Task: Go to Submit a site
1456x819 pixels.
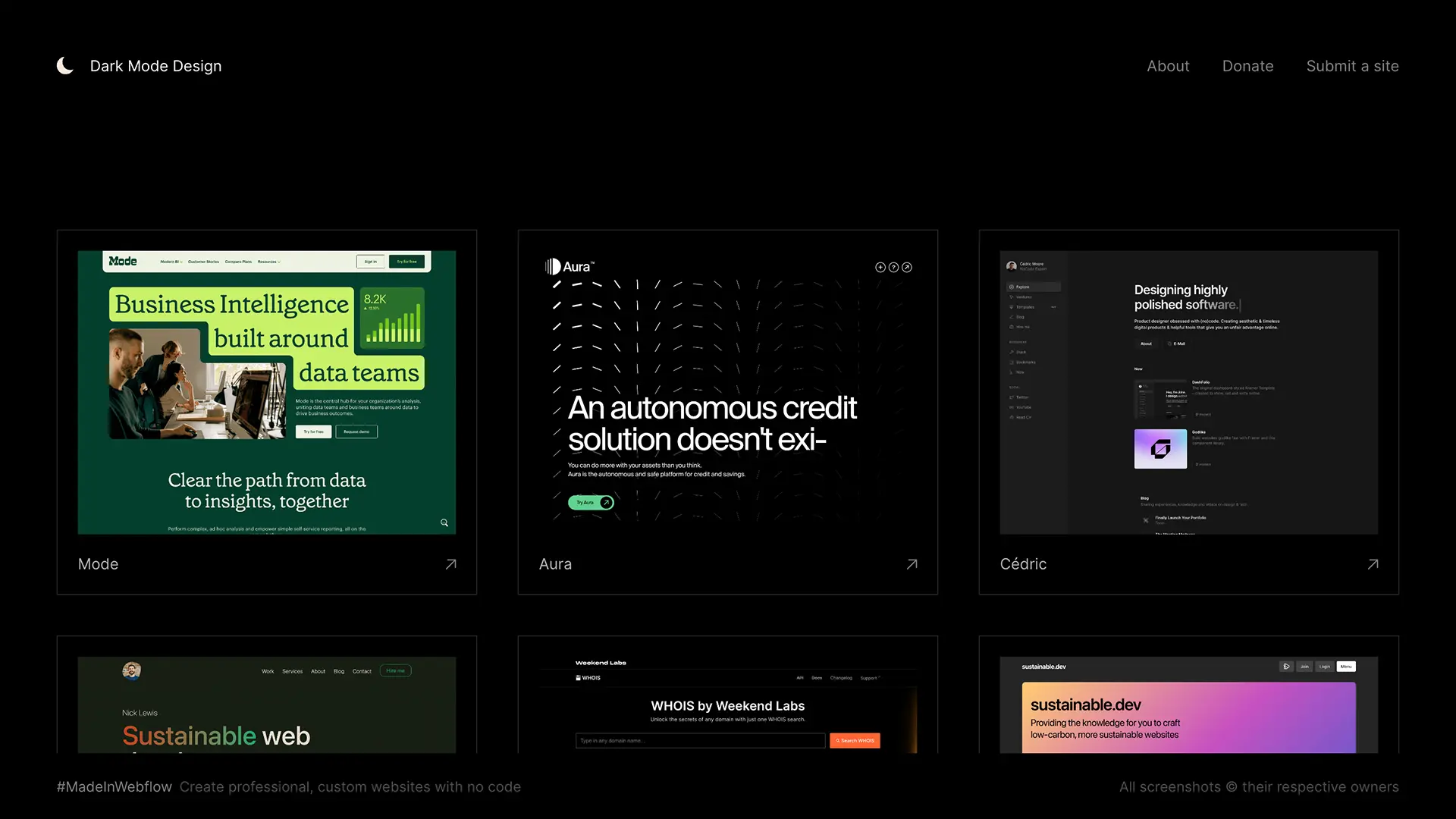Action: pyautogui.click(x=1352, y=66)
